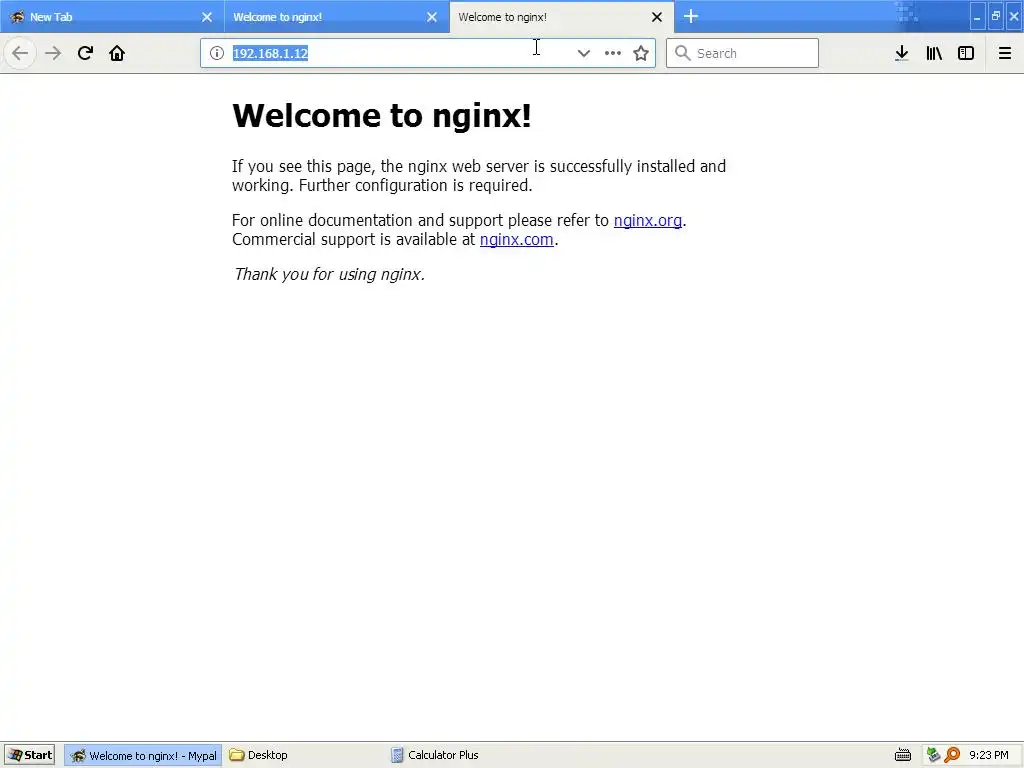The height and width of the screenshot is (768, 1024).
Task: Click the magnifier icon in search box
Action: [682, 53]
